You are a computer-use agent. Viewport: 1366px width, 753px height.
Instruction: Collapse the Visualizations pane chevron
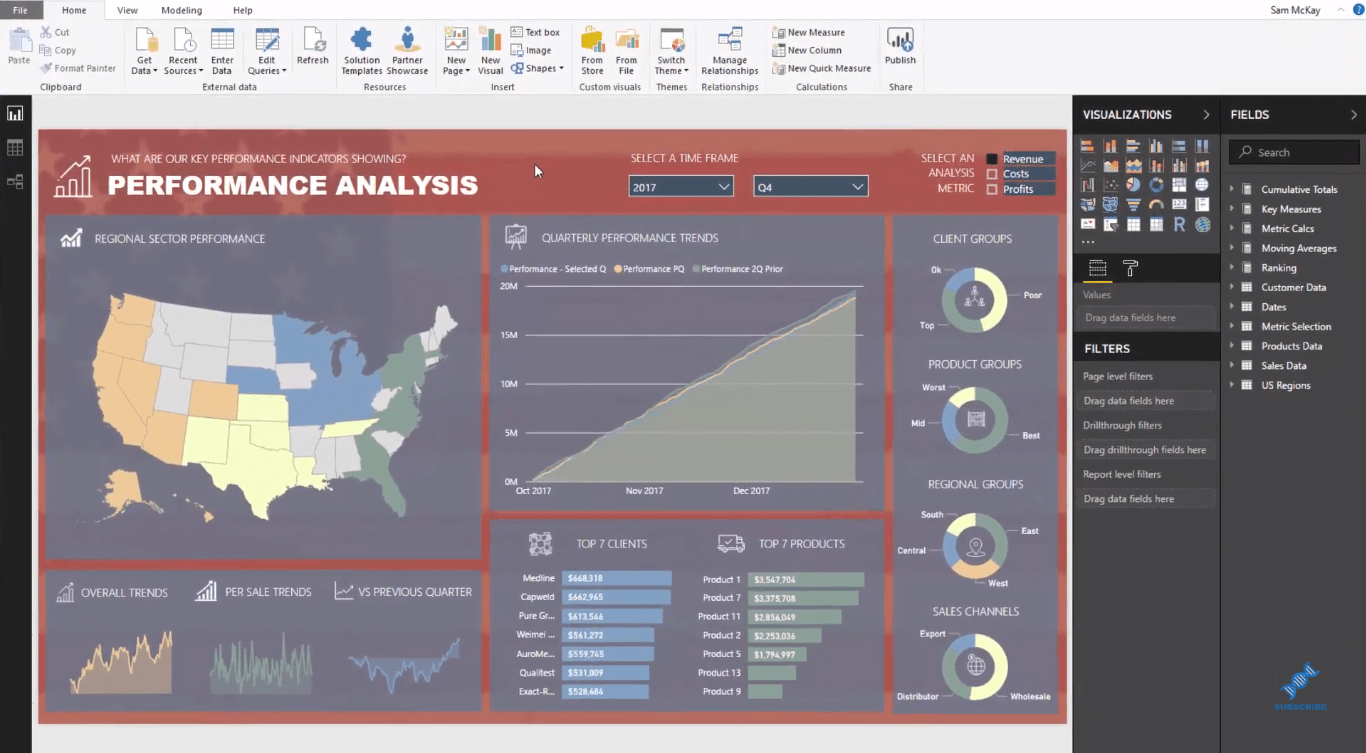point(1206,115)
